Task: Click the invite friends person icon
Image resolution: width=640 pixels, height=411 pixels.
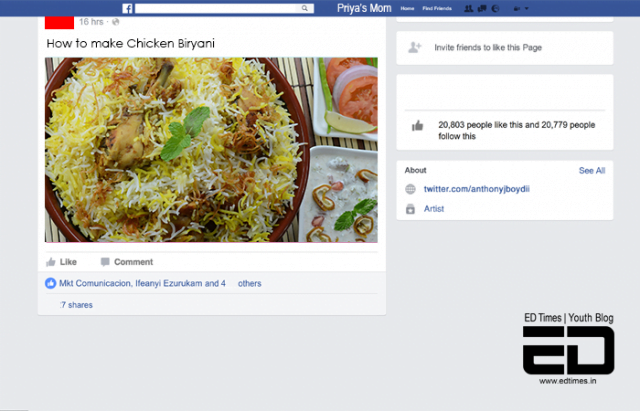Action: (415, 47)
